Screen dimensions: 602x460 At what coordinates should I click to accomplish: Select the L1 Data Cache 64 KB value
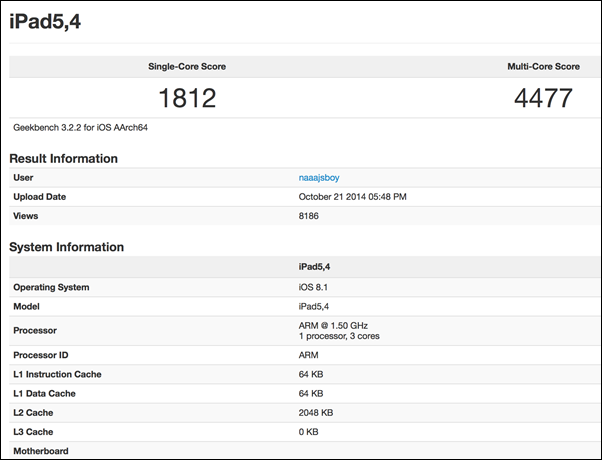[x=311, y=394]
